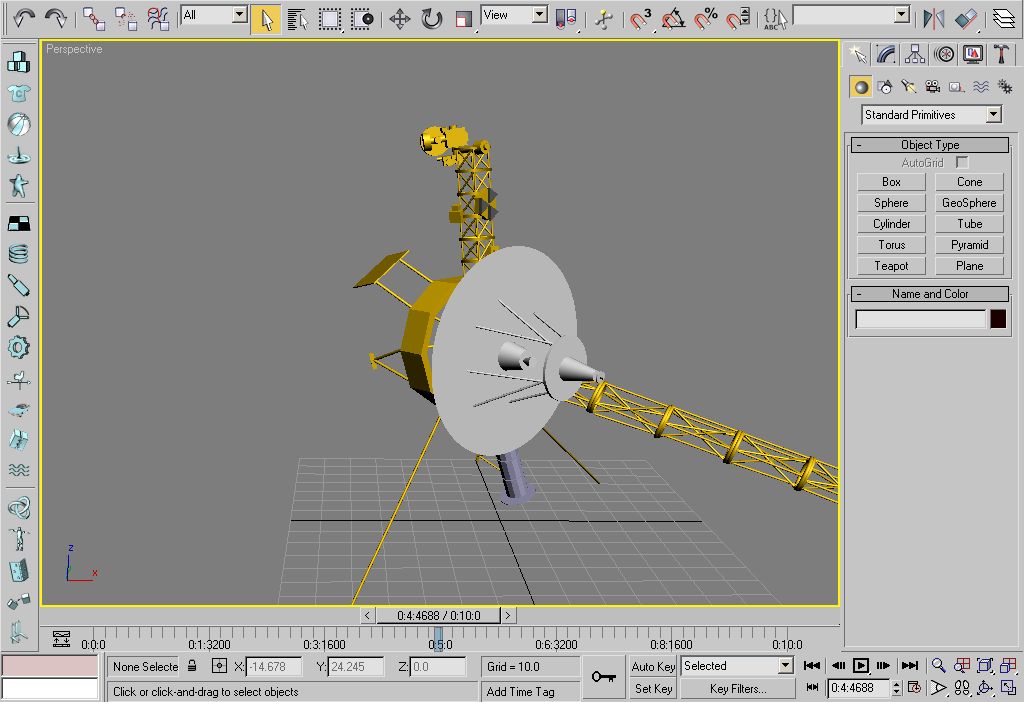The height and width of the screenshot is (702, 1024).
Task: Toggle Auto Key animation mode
Action: point(653,666)
